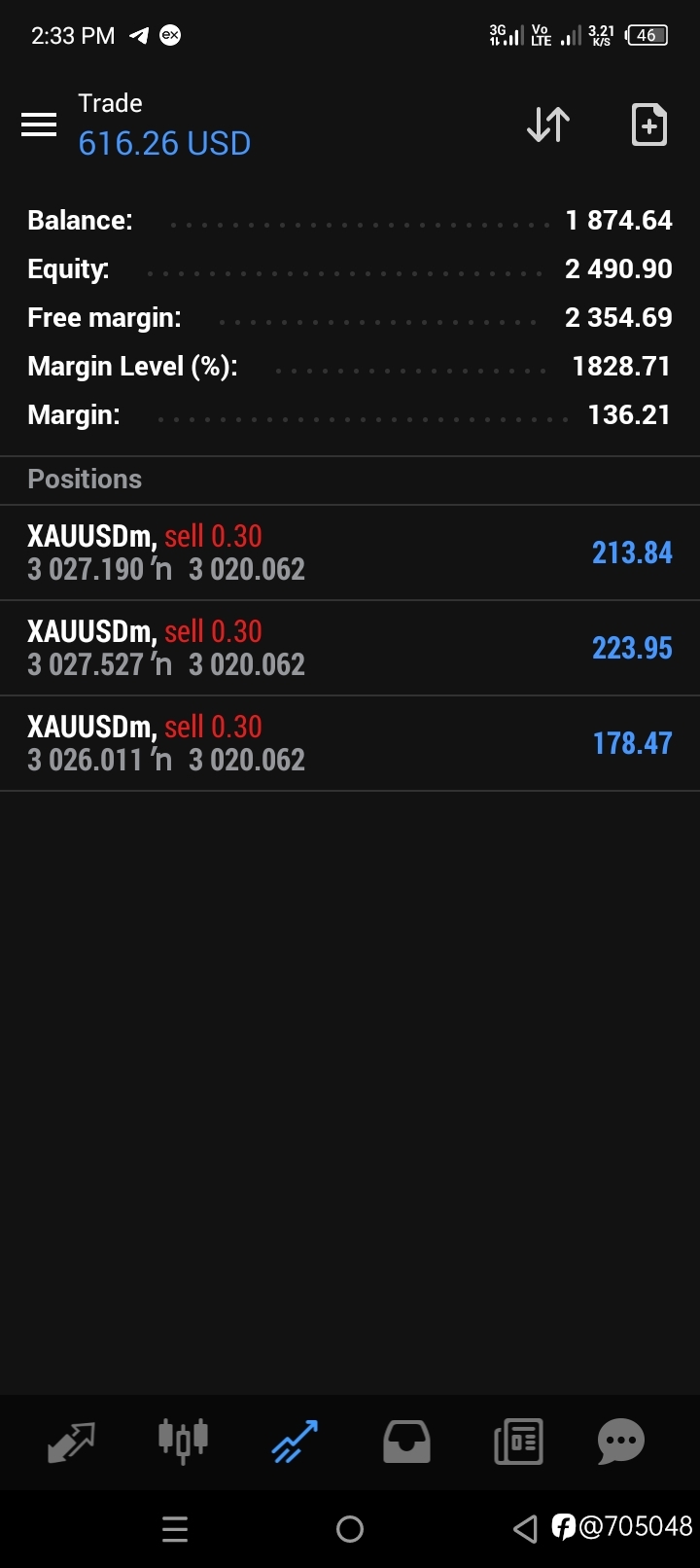Image resolution: width=700 pixels, height=1568 pixels.
Task: Tap the Android back navigation button
Action: [x=525, y=1529]
